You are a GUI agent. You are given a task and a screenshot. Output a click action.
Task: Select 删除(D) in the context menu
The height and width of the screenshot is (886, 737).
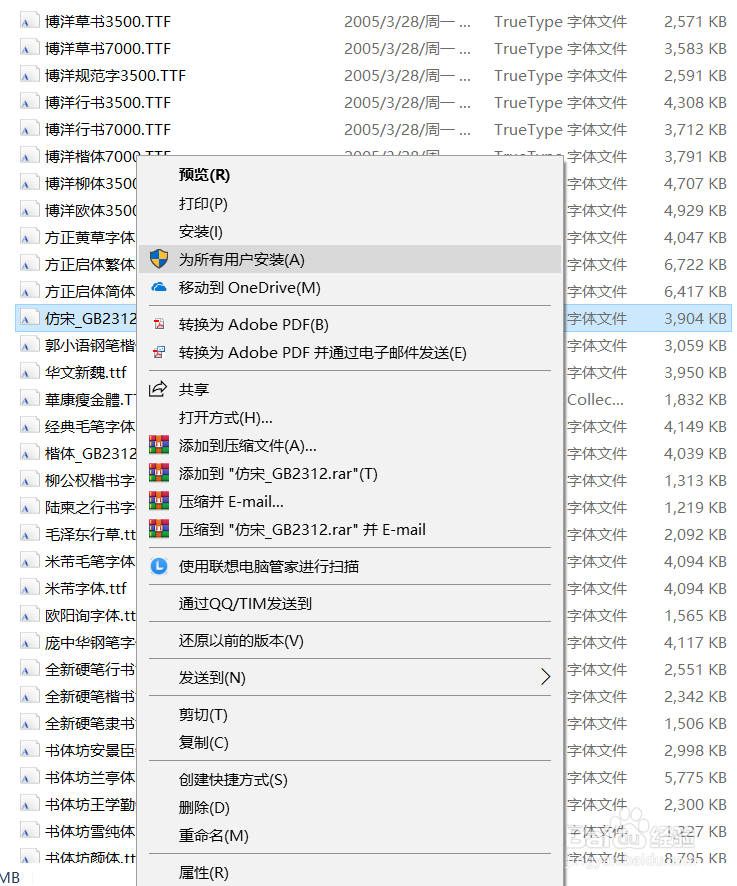tap(204, 807)
